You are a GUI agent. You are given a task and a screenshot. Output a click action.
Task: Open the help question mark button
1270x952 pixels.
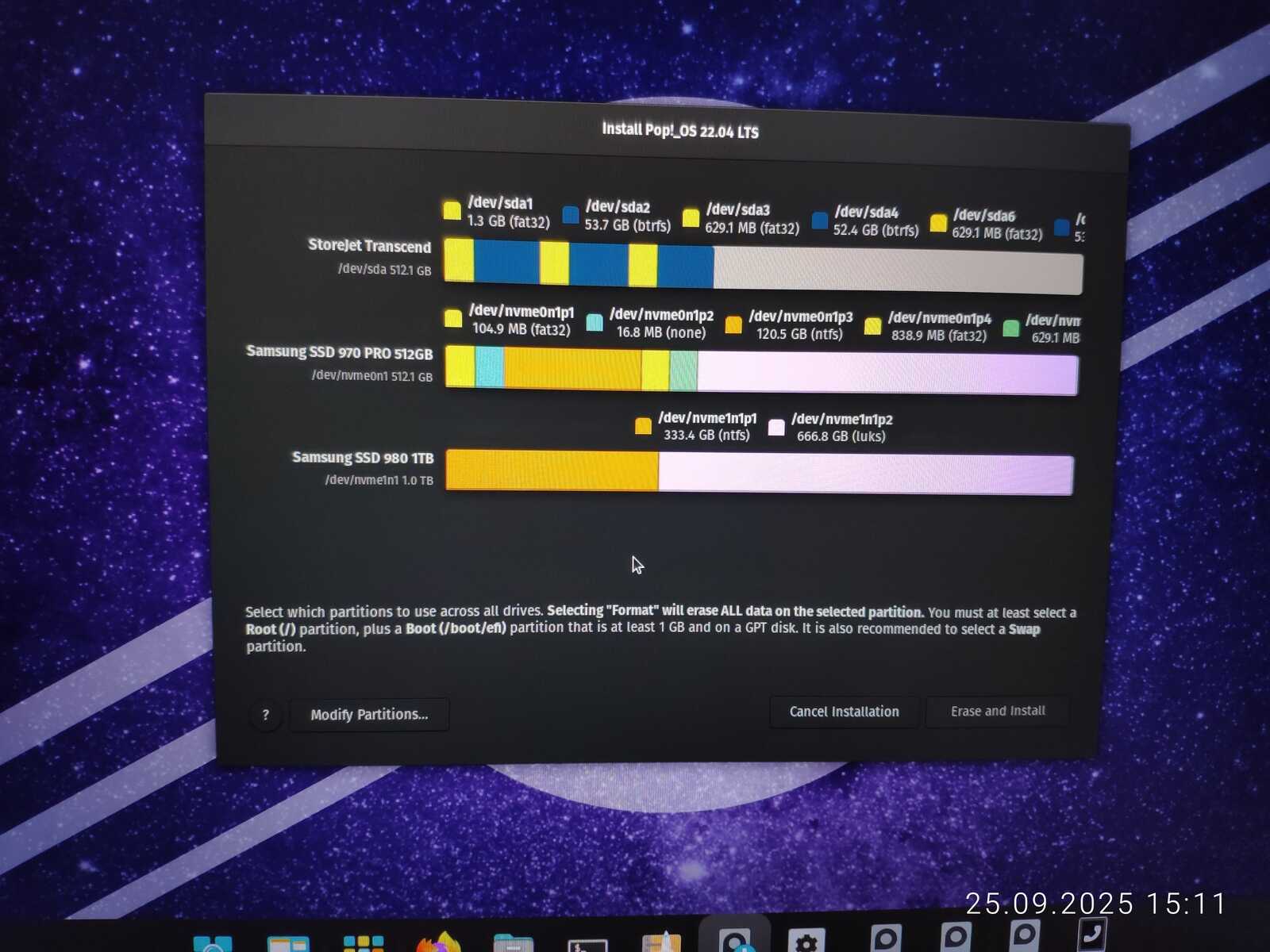click(x=266, y=715)
